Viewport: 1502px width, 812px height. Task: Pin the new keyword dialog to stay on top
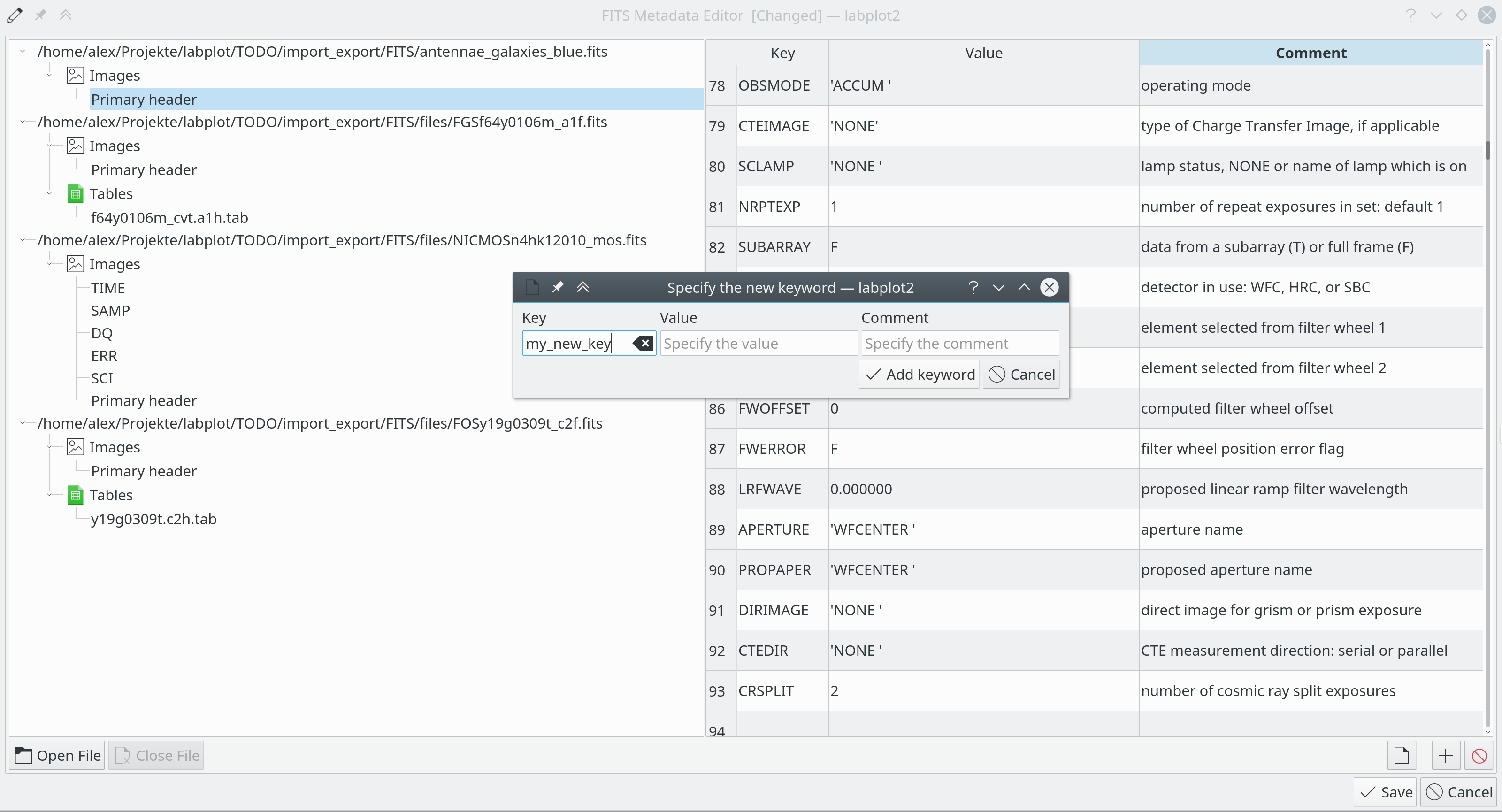click(x=558, y=287)
